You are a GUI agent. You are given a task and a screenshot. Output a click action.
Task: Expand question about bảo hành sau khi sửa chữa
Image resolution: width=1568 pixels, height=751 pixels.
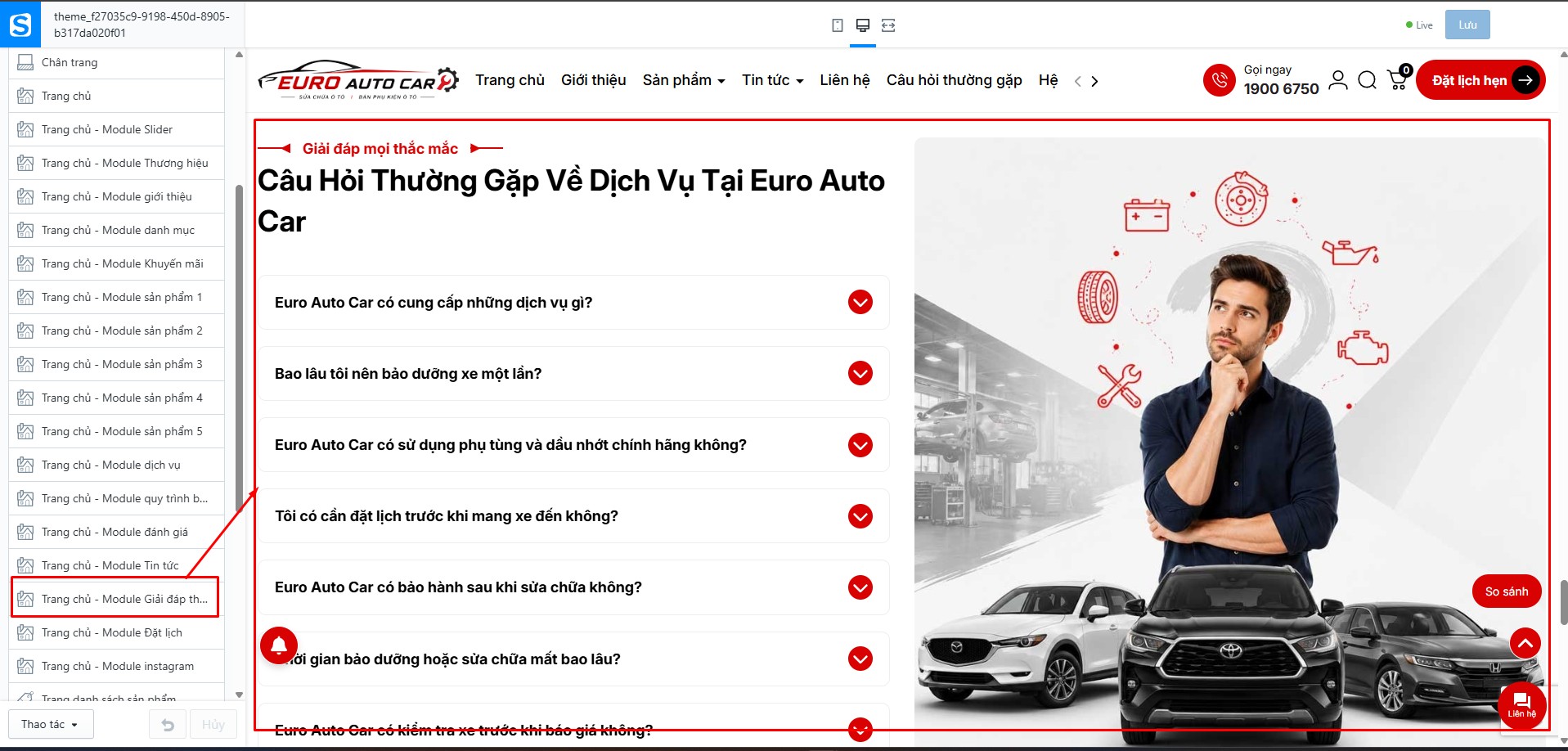coord(573,587)
